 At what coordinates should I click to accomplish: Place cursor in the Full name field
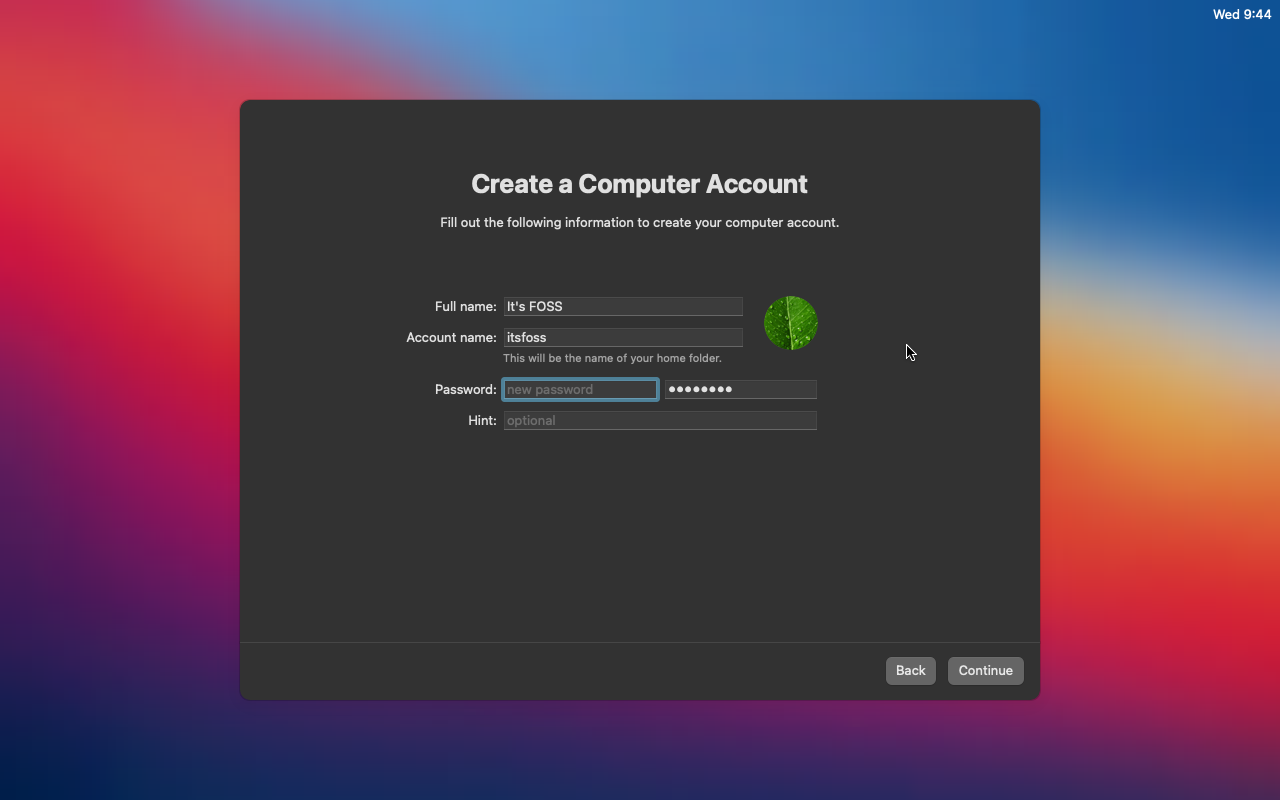click(622, 306)
